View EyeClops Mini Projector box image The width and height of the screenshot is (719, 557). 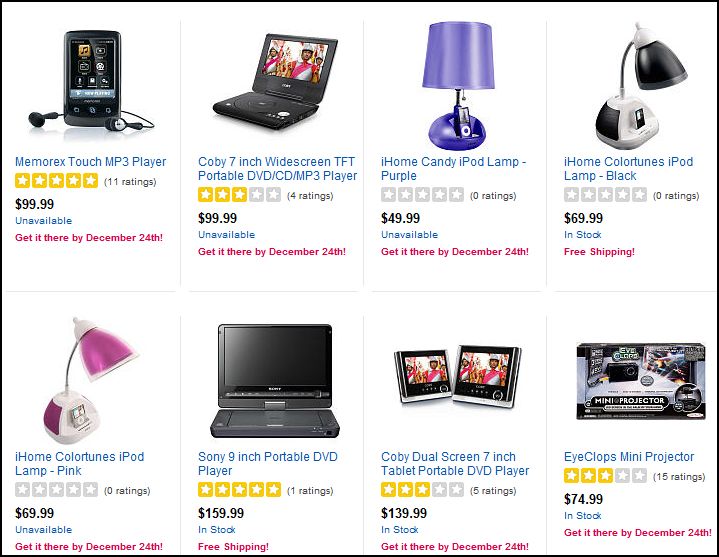pos(641,381)
